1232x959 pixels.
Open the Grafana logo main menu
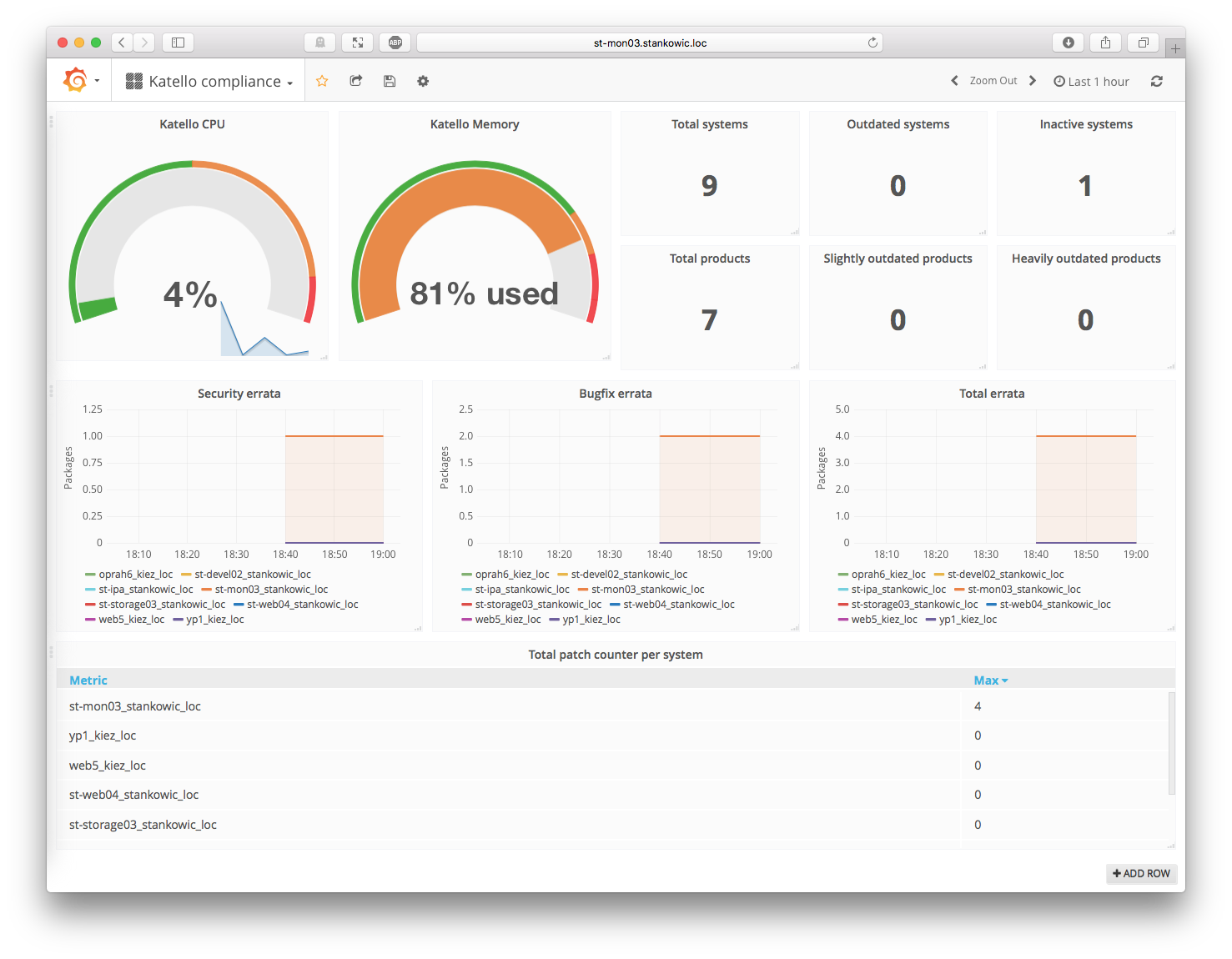tap(80, 81)
